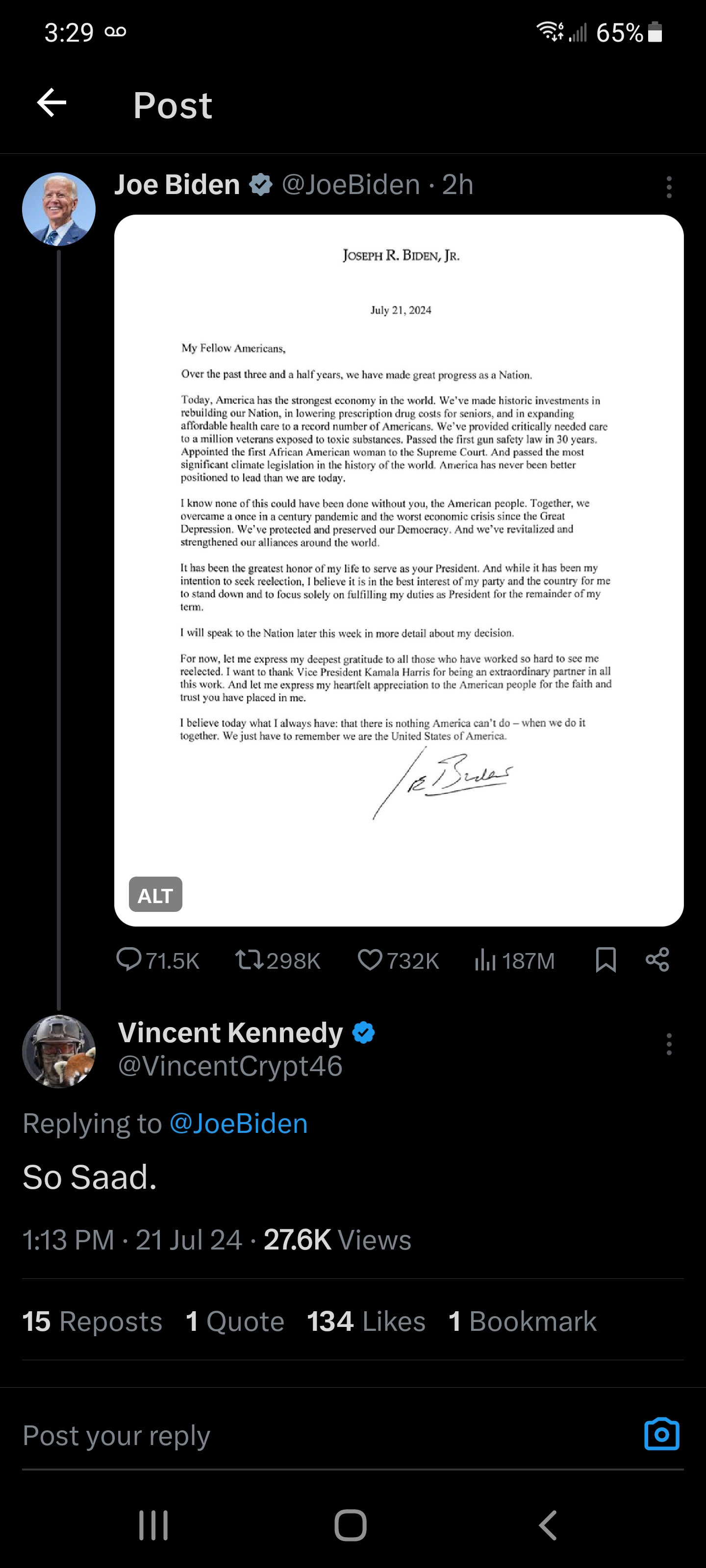Bookmark Joe Biden's post
This screenshot has height=1568, width=706.
pyautogui.click(x=605, y=960)
